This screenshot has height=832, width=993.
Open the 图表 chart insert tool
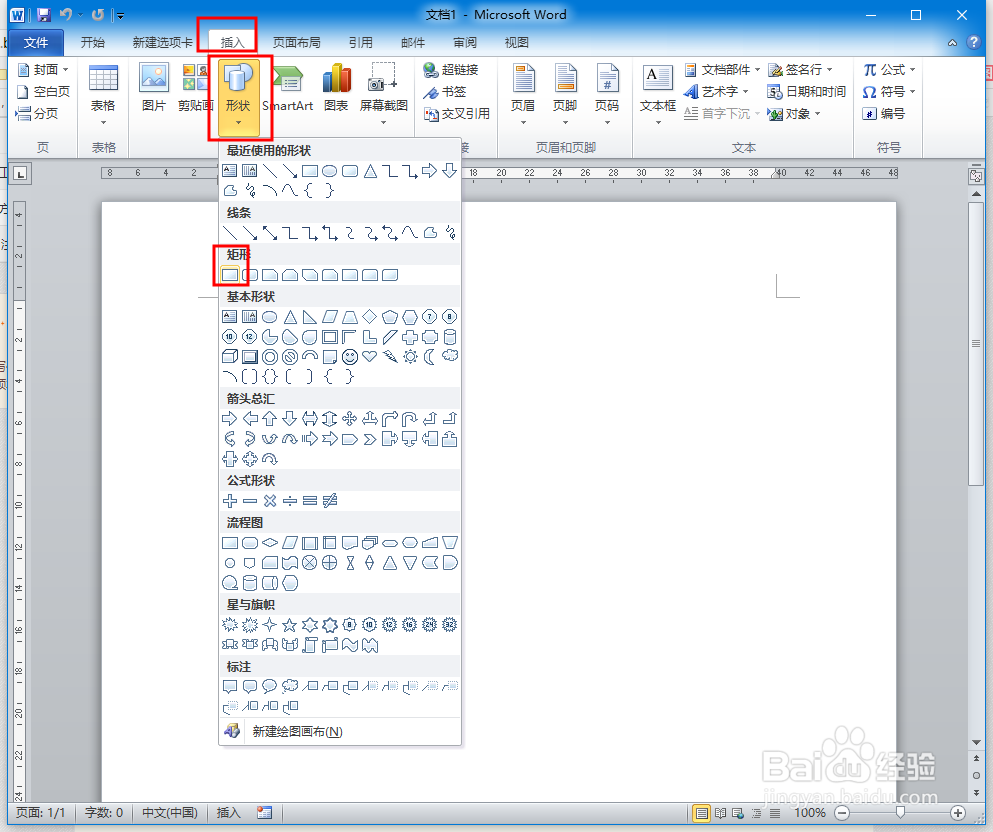pos(336,88)
